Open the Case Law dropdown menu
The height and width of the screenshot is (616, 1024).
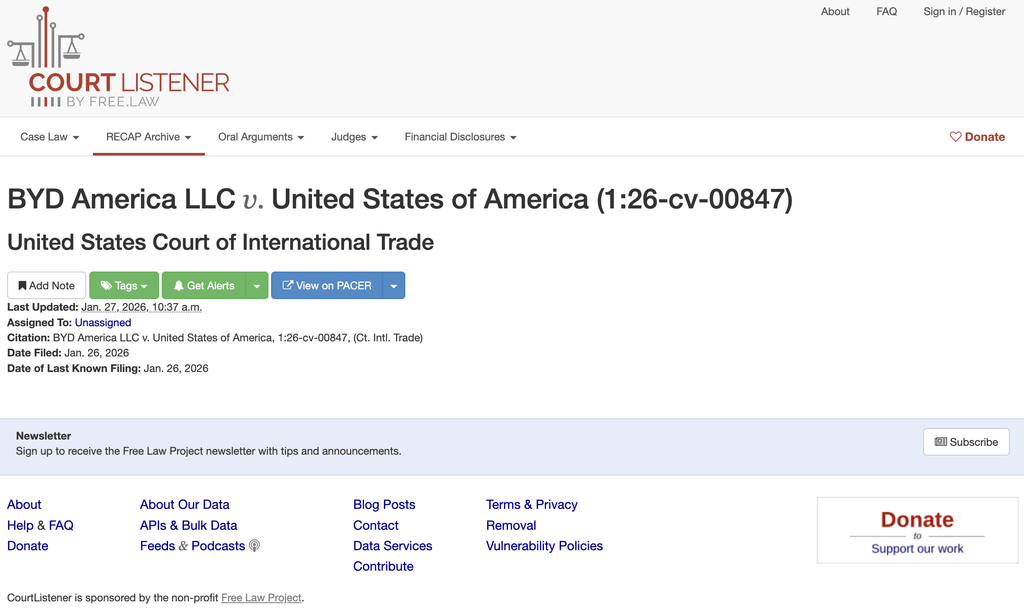click(50, 137)
